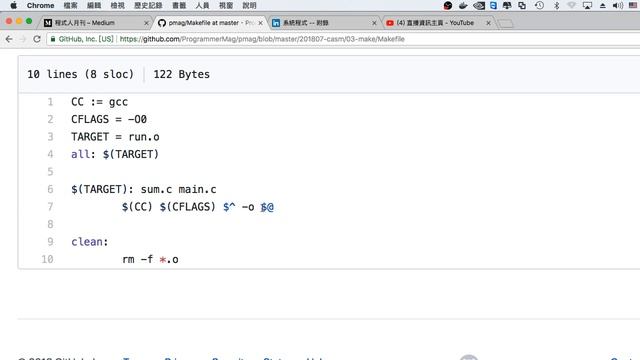Open the Time Machine clock icon in menu bar

(x=539, y=5)
